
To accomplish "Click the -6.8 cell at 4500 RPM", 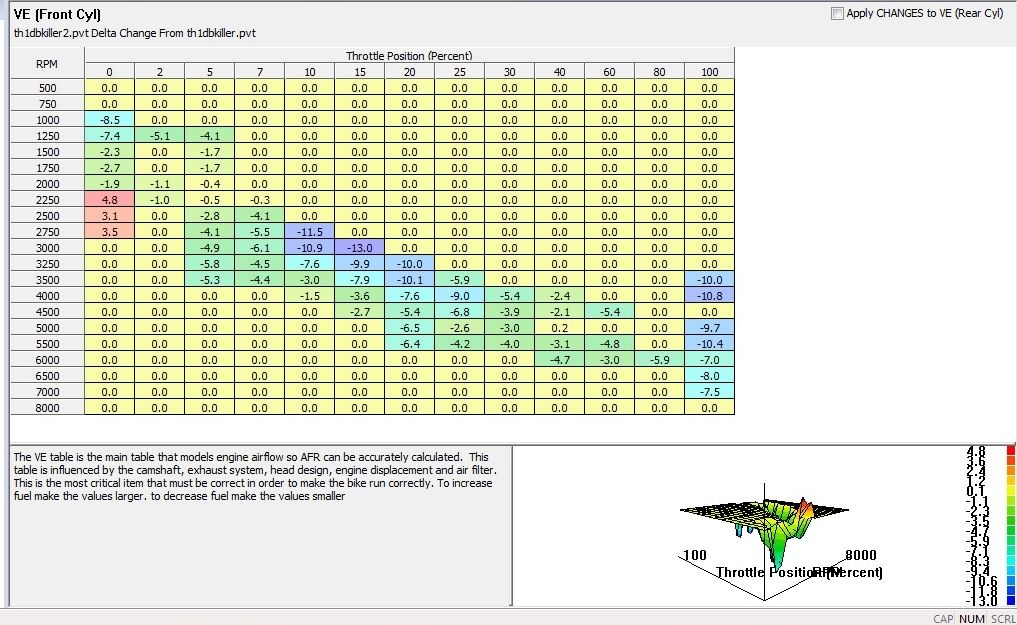I will click(460, 312).
